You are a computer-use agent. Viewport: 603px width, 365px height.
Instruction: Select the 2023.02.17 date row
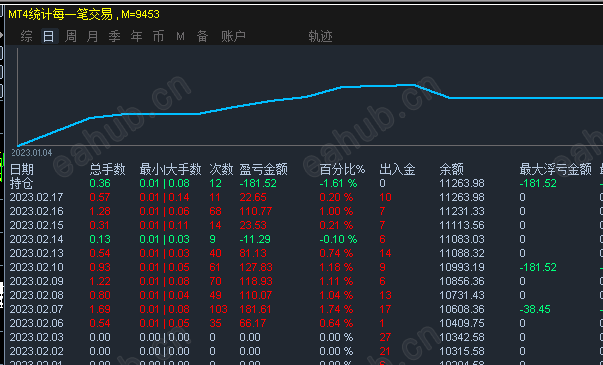37,198
